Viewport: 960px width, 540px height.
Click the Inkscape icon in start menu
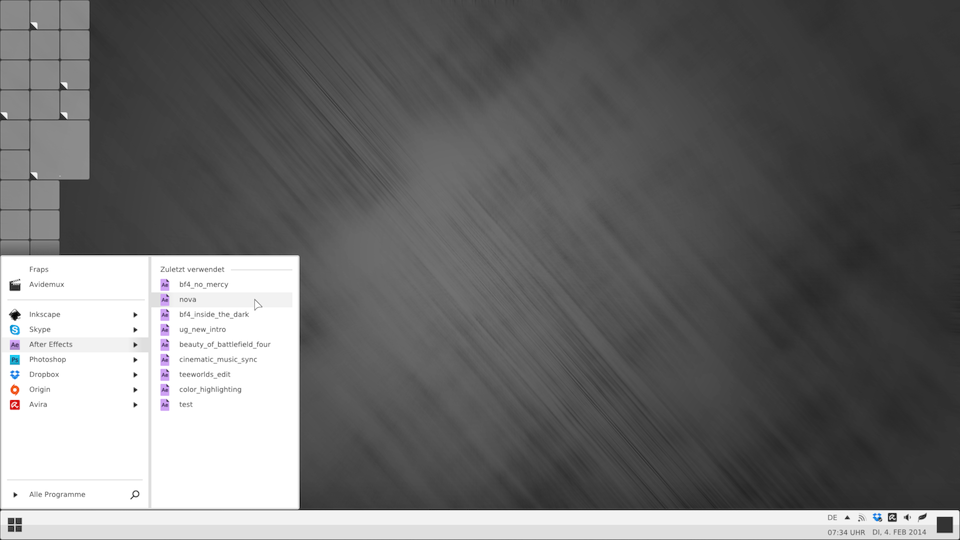[15, 315]
